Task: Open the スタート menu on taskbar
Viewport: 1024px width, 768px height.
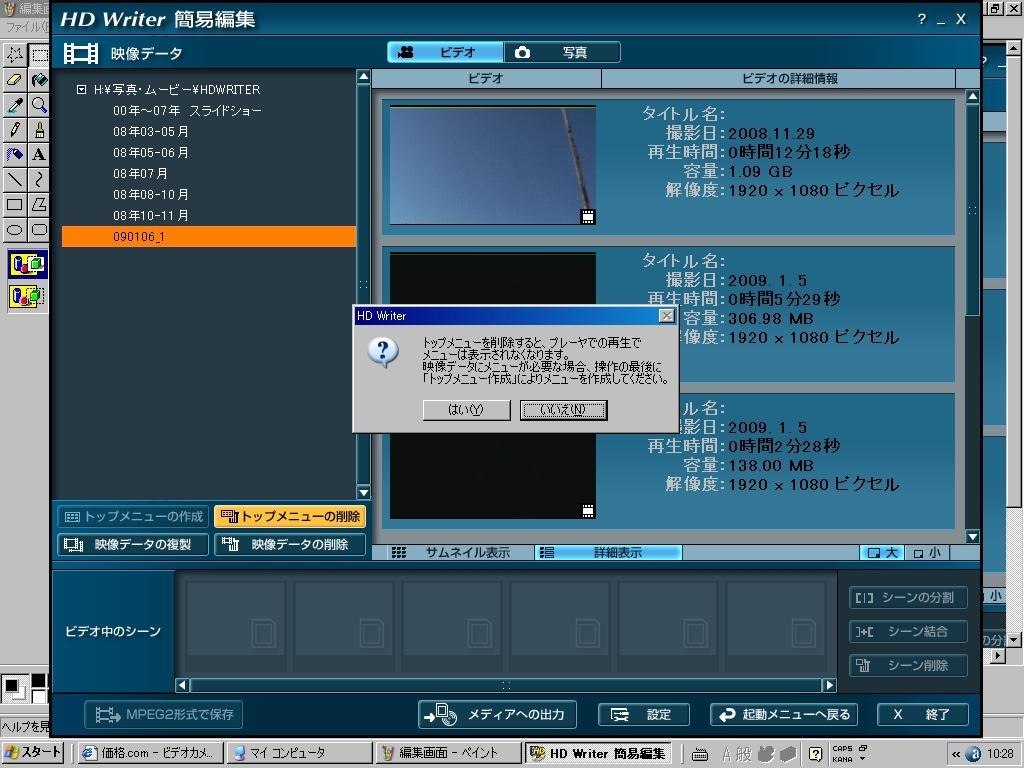Action: pos(33,753)
